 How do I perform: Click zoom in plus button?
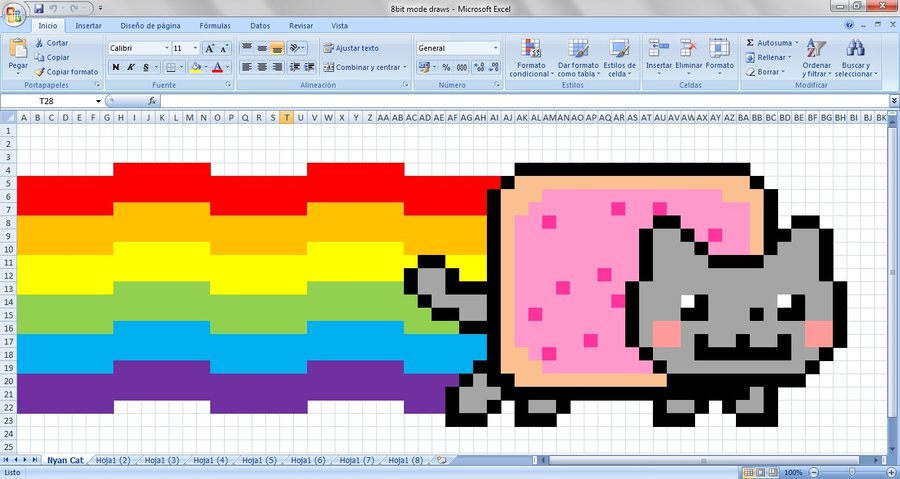tap(891, 473)
